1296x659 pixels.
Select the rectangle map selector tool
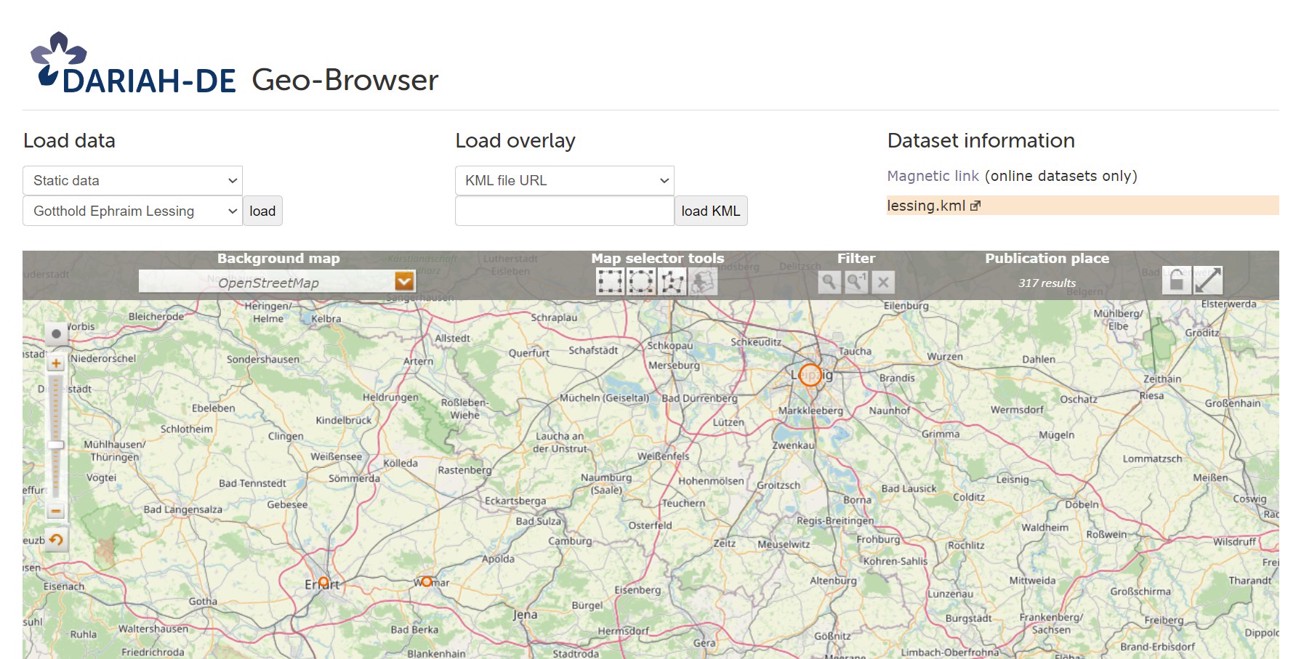pos(610,282)
